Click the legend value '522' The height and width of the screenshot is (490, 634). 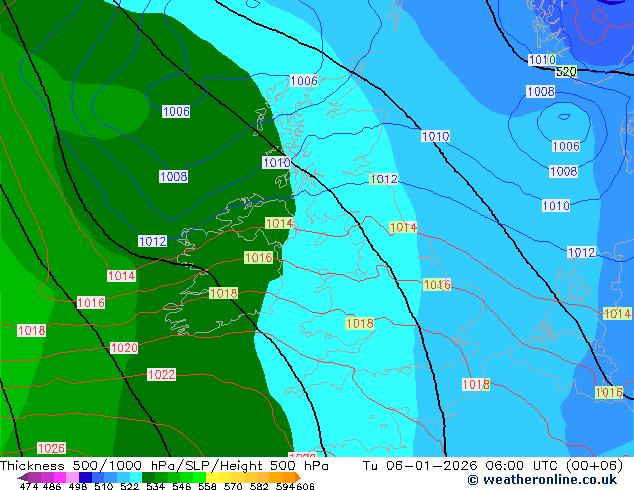tap(129, 486)
